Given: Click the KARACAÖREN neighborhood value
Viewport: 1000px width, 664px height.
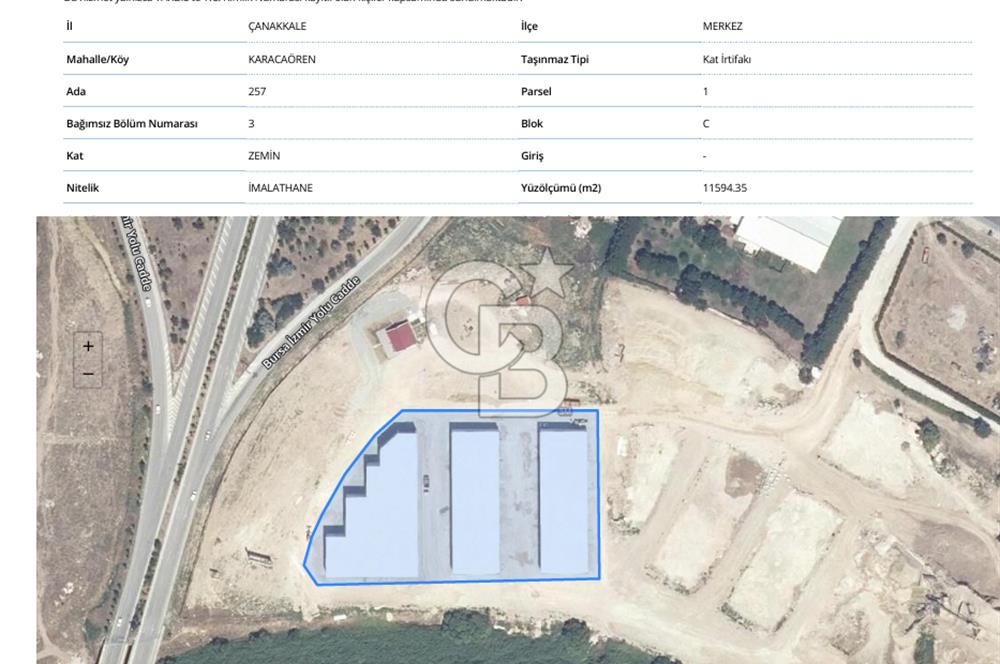Looking at the screenshot, I should pyautogui.click(x=282, y=59).
